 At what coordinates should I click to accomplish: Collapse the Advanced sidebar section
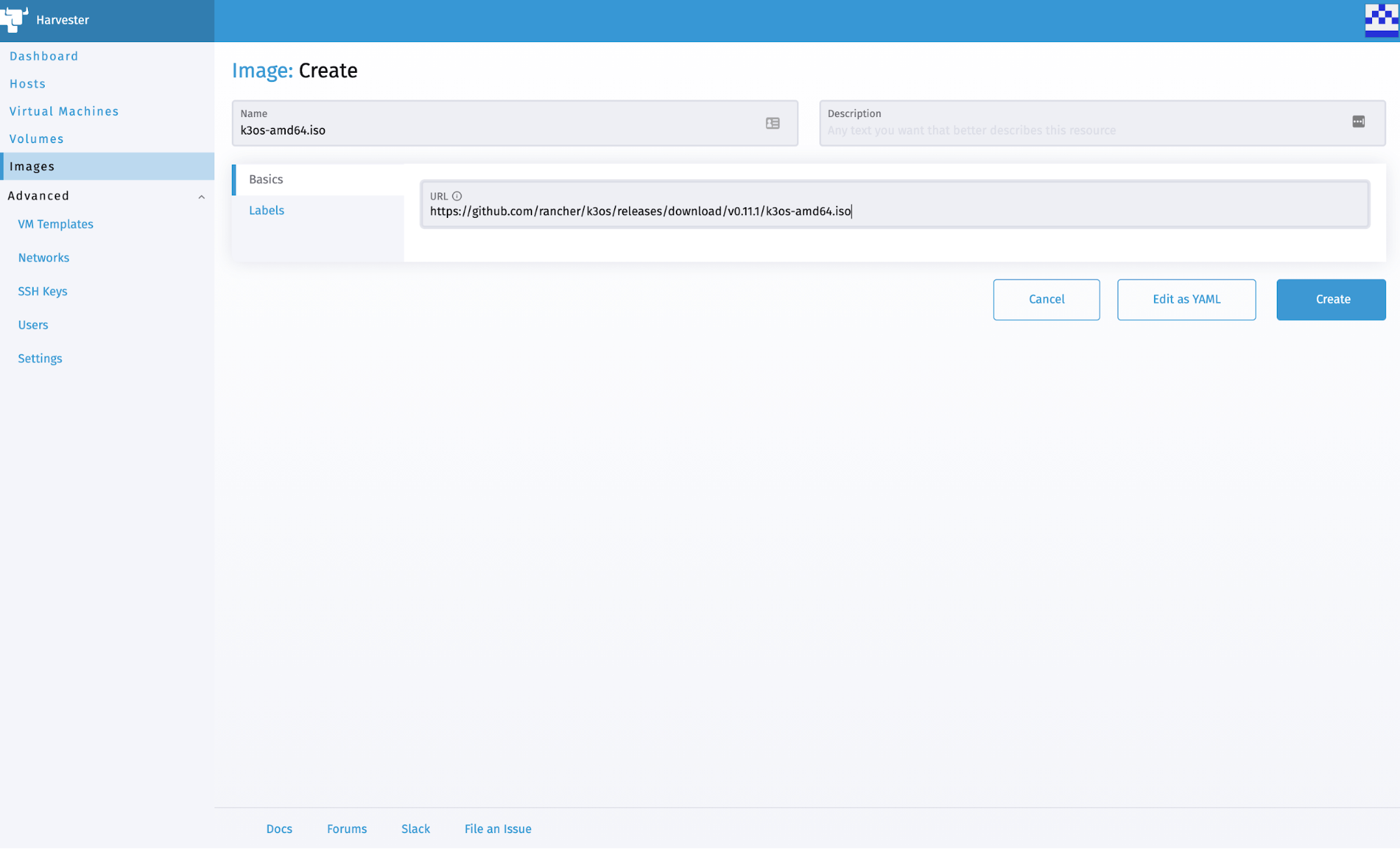pos(201,197)
